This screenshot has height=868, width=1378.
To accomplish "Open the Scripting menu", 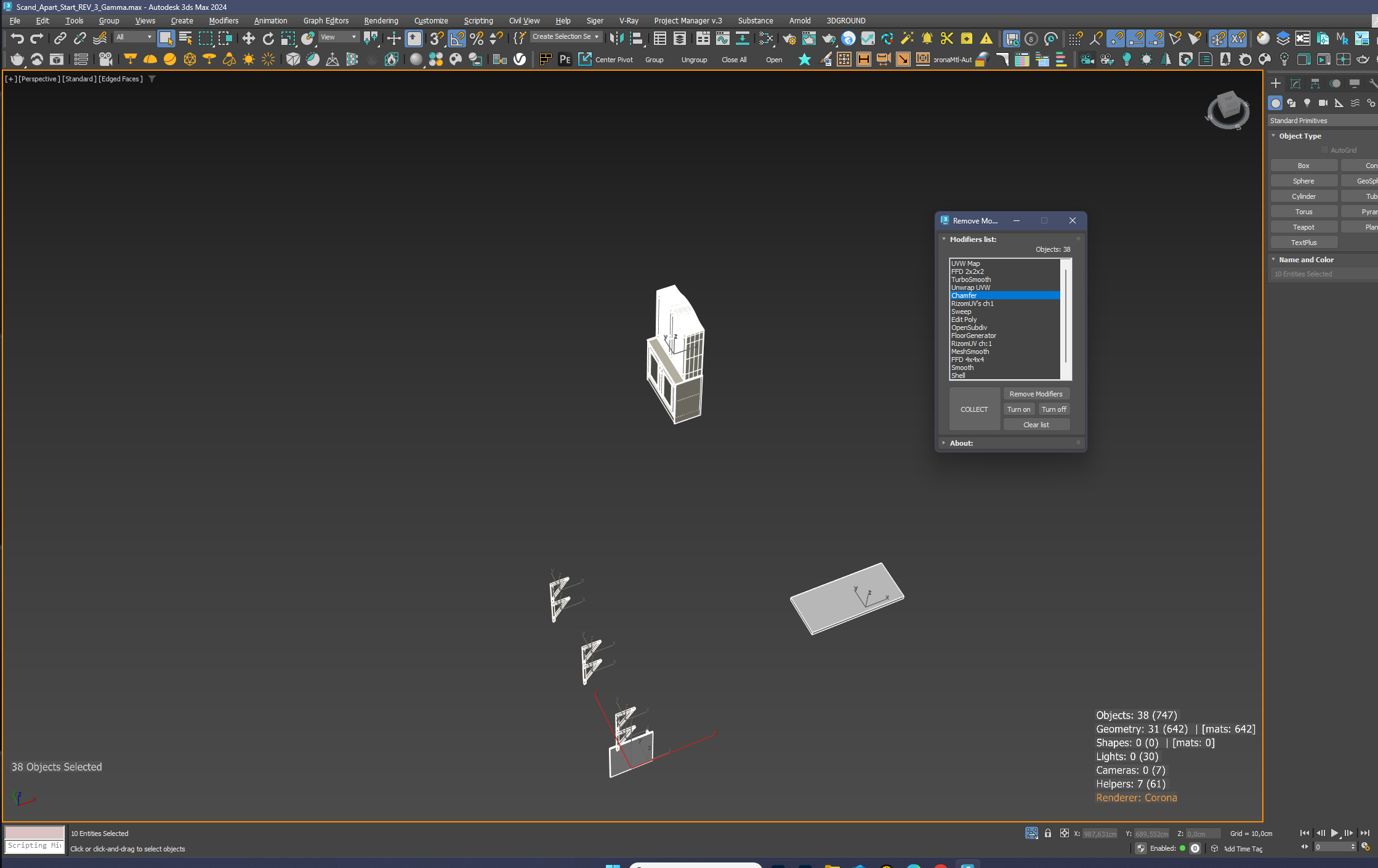I will 478,20.
